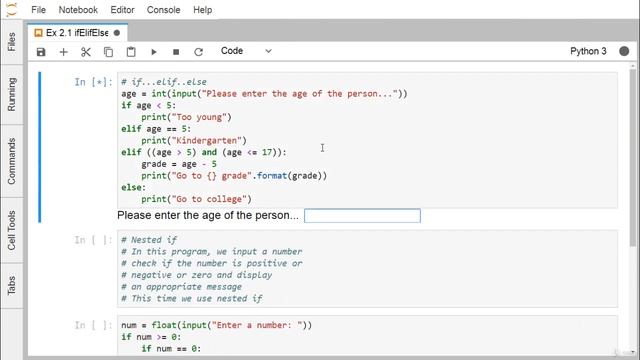Show the Files sidebar panel
Image resolution: width=640 pixels, height=360 pixels.
pos(11,42)
